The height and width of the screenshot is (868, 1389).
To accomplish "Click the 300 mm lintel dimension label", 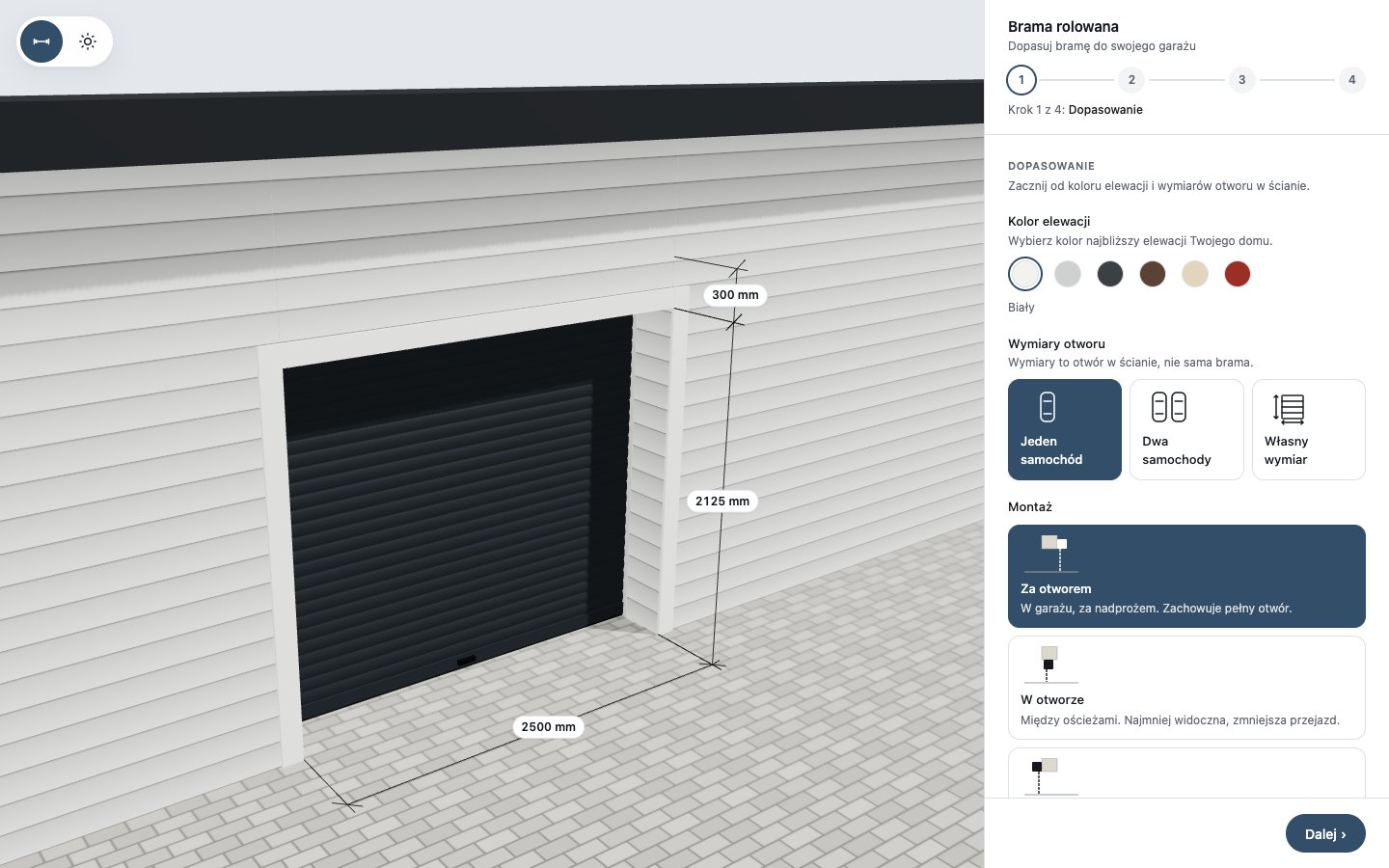I will click(x=735, y=294).
